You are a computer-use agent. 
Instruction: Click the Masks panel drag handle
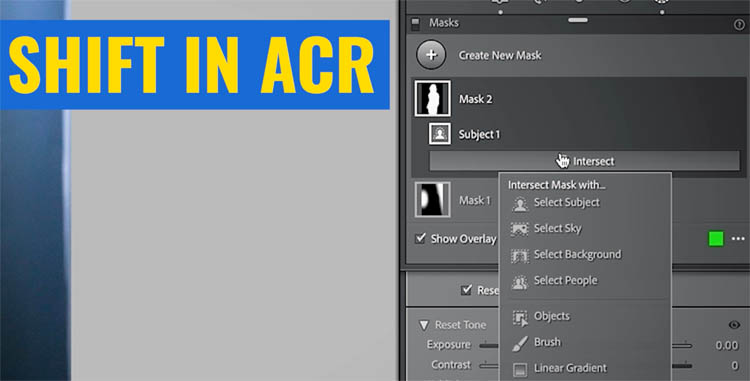coord(578,20)
